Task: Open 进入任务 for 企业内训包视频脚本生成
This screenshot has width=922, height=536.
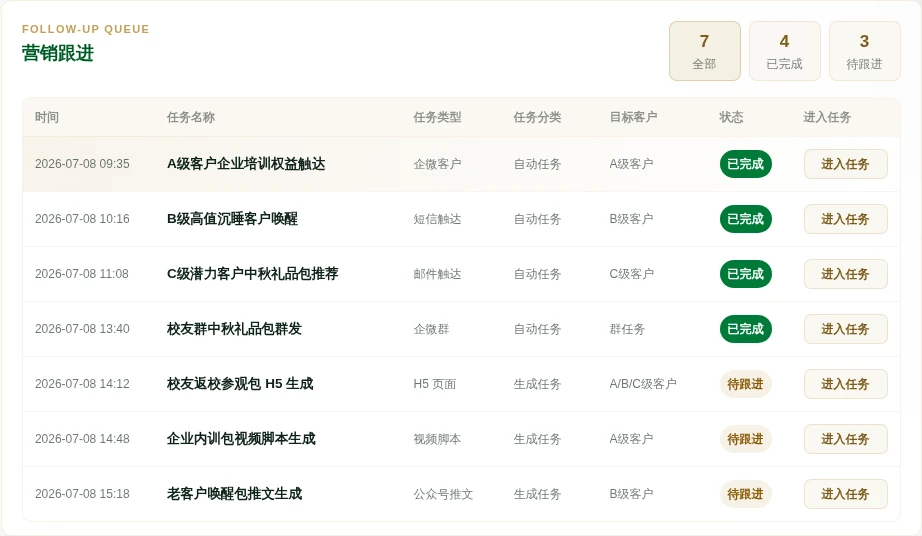Action: point(845,439)
